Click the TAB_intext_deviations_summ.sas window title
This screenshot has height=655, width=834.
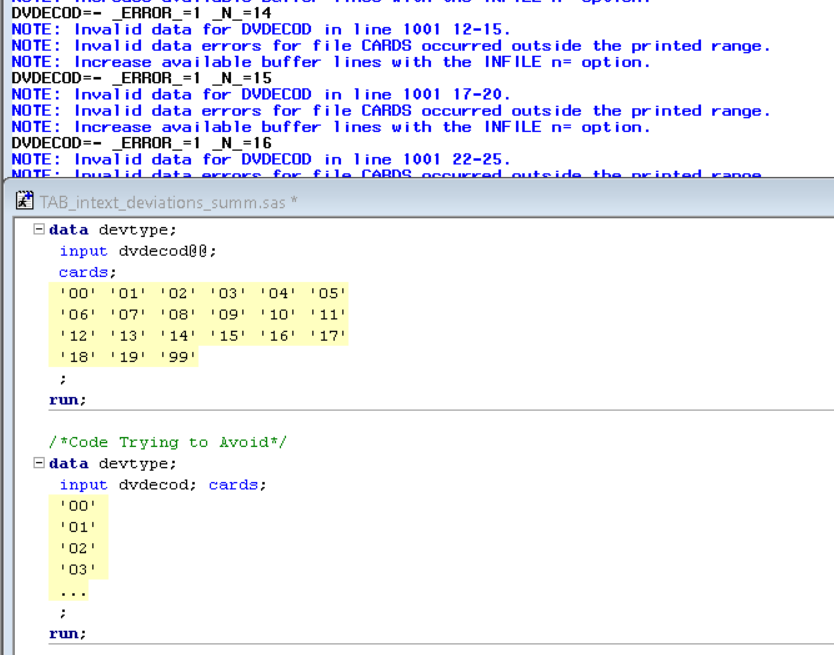pos(169,202)
